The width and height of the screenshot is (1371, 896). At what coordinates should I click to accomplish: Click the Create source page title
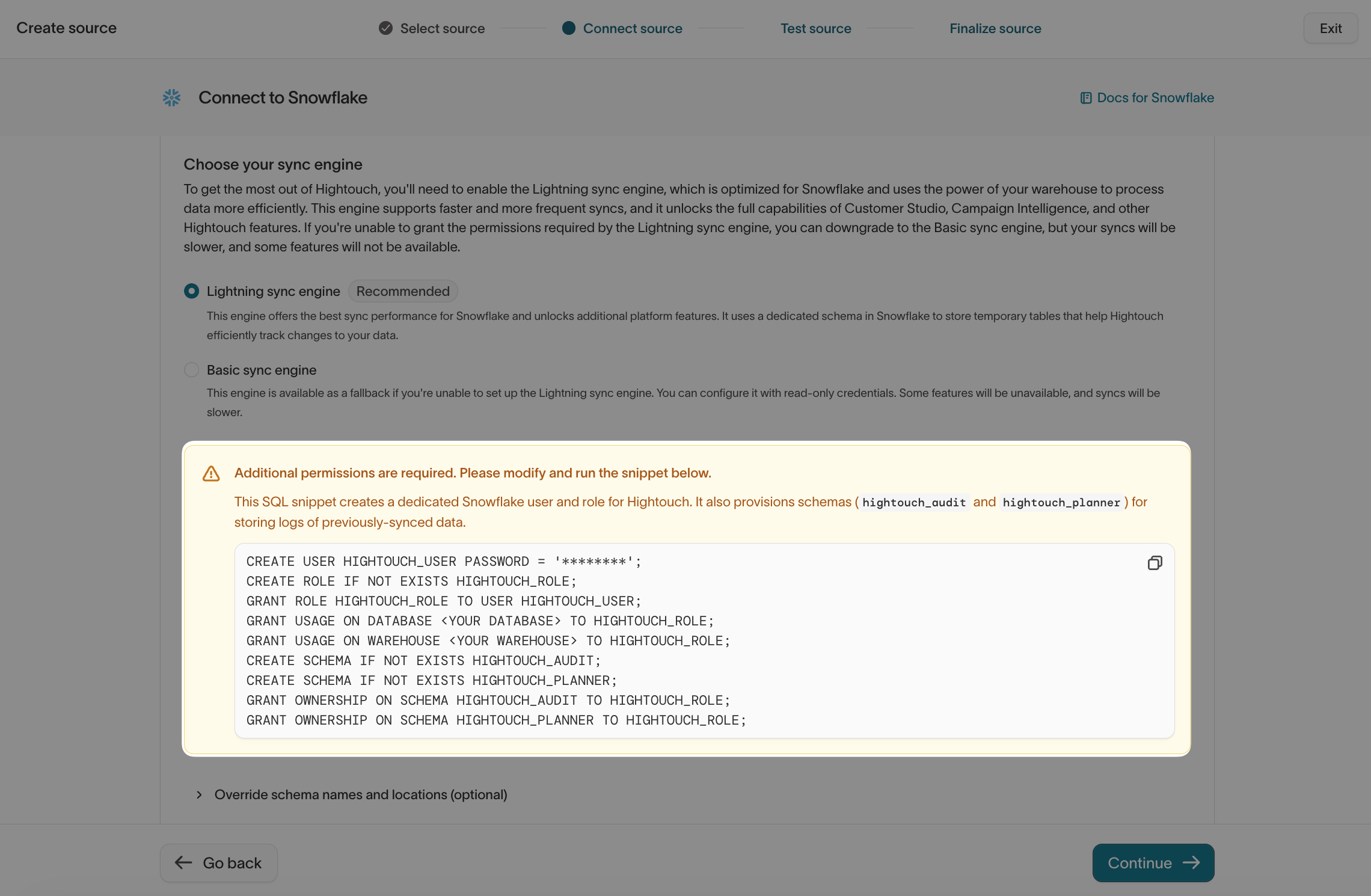(x=66, y=28)
